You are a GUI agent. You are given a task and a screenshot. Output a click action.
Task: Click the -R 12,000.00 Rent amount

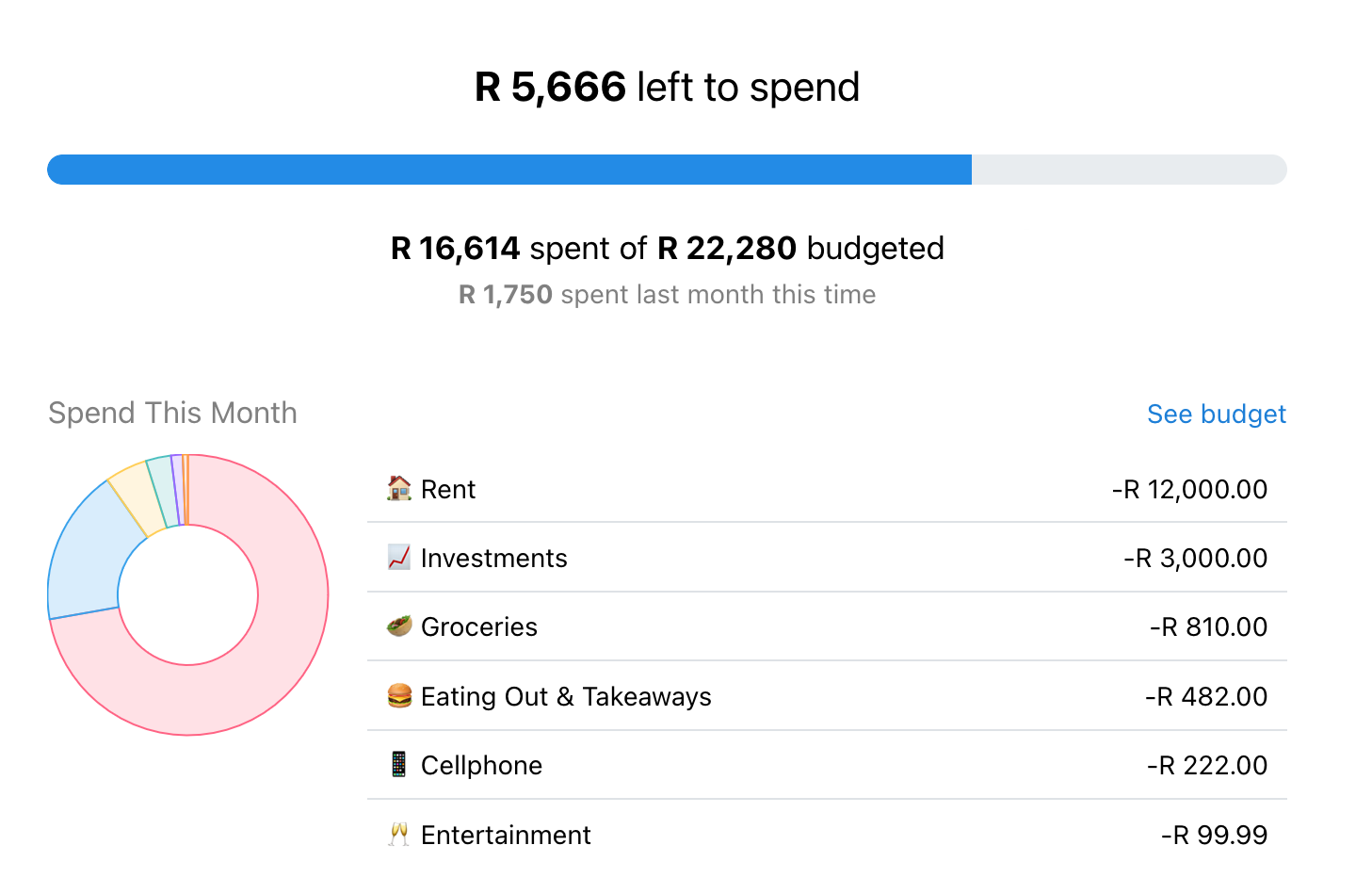click(1189, 489)
